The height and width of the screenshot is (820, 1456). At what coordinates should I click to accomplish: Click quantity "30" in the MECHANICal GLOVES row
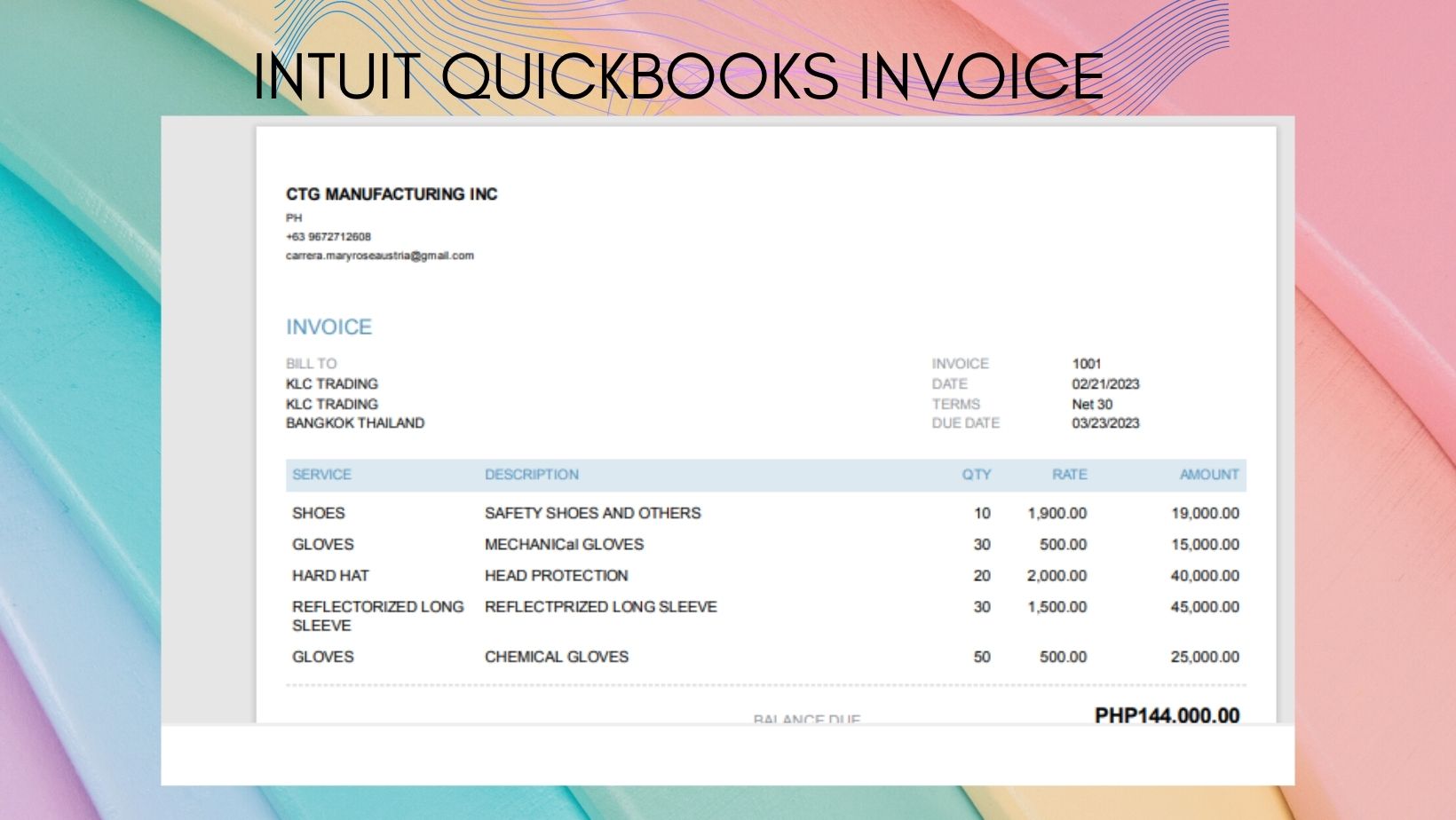[982, 544]
